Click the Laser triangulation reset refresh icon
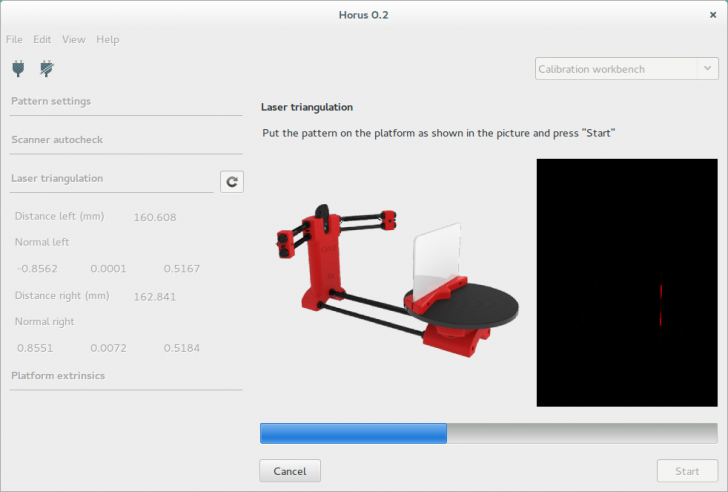728x492 pixels. (x=232, y=181)
